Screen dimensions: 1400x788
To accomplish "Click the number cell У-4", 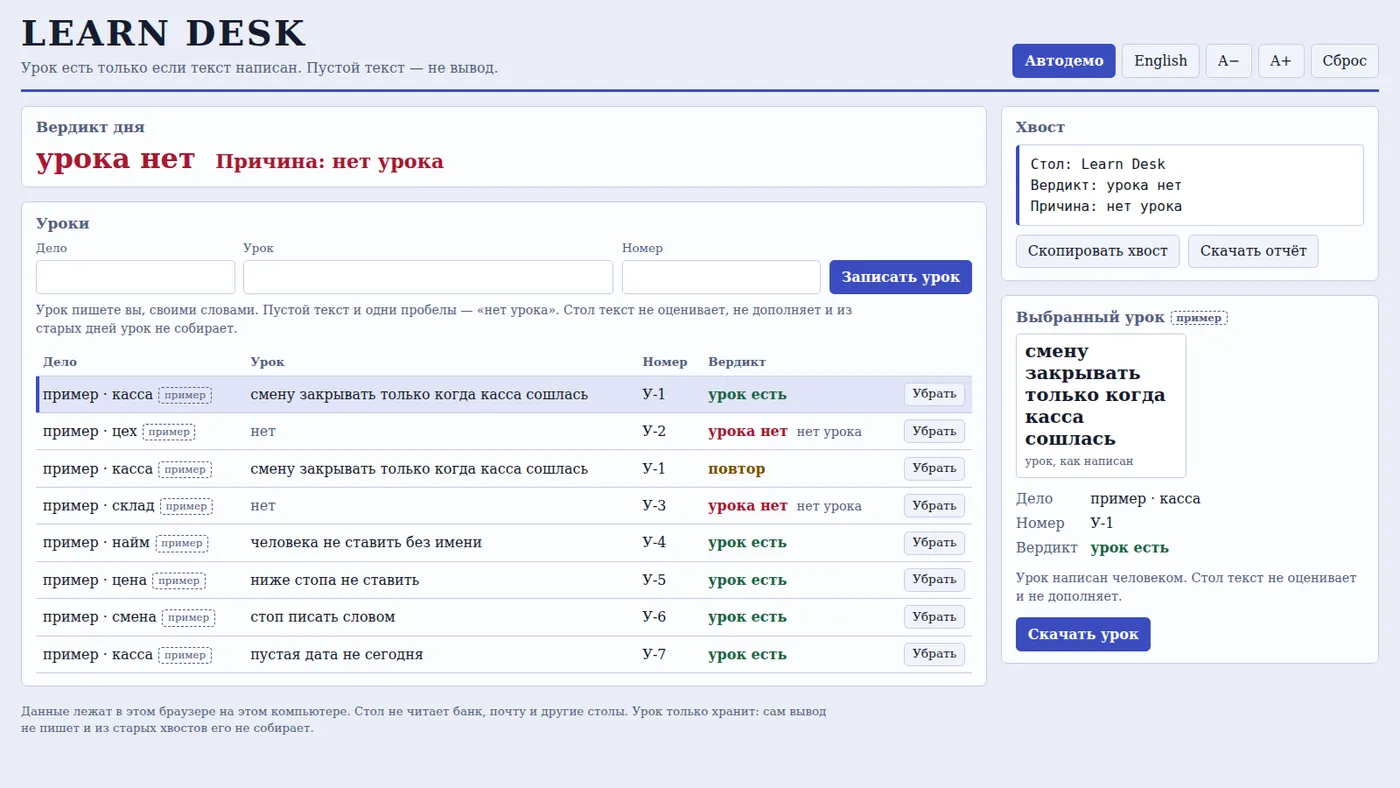I will point(654,543).
